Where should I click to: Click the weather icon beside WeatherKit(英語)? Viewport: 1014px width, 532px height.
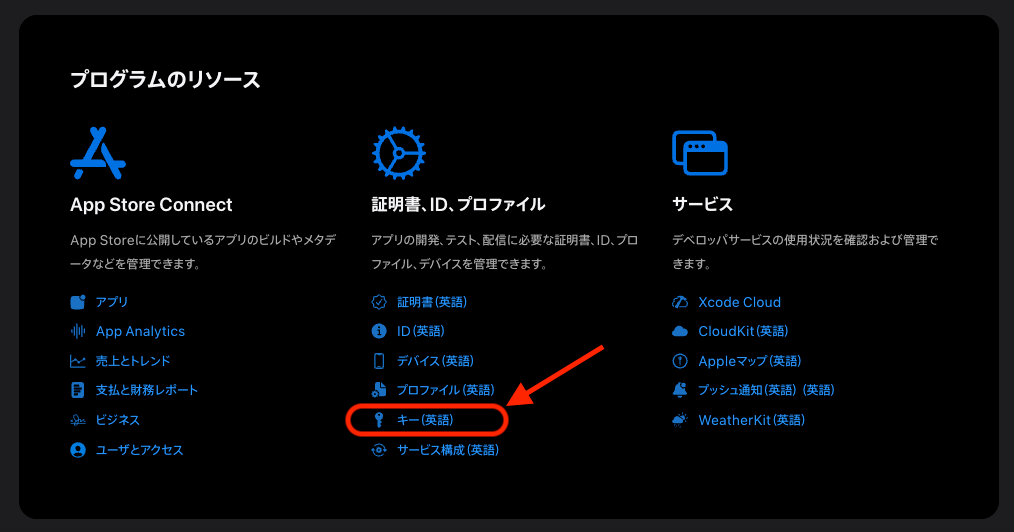tap(680, 420)
